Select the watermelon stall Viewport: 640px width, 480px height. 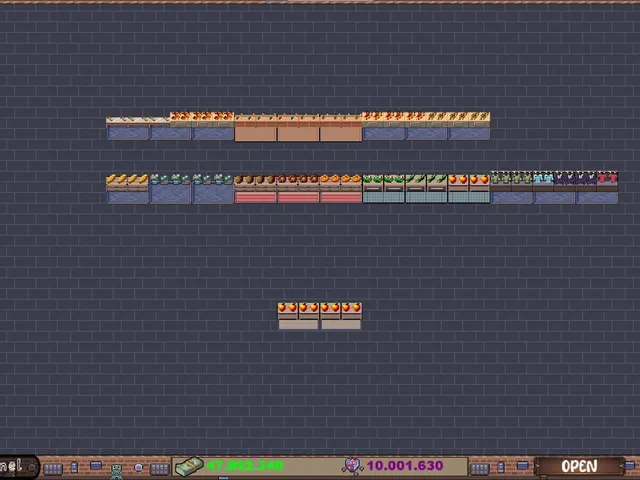click(x=384, y=188)
